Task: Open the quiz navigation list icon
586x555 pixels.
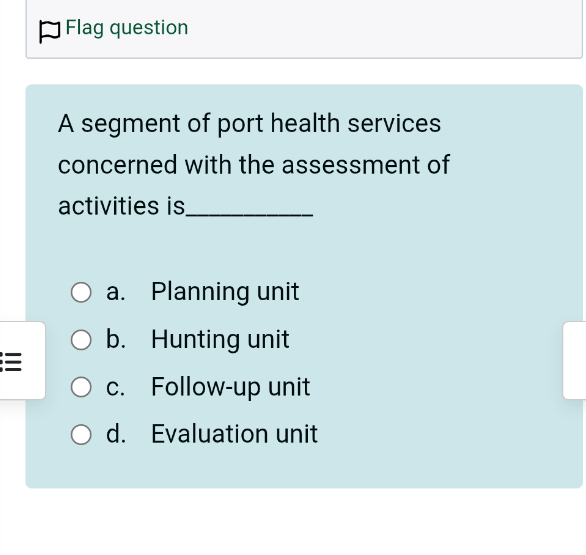Action: [11, 361]
